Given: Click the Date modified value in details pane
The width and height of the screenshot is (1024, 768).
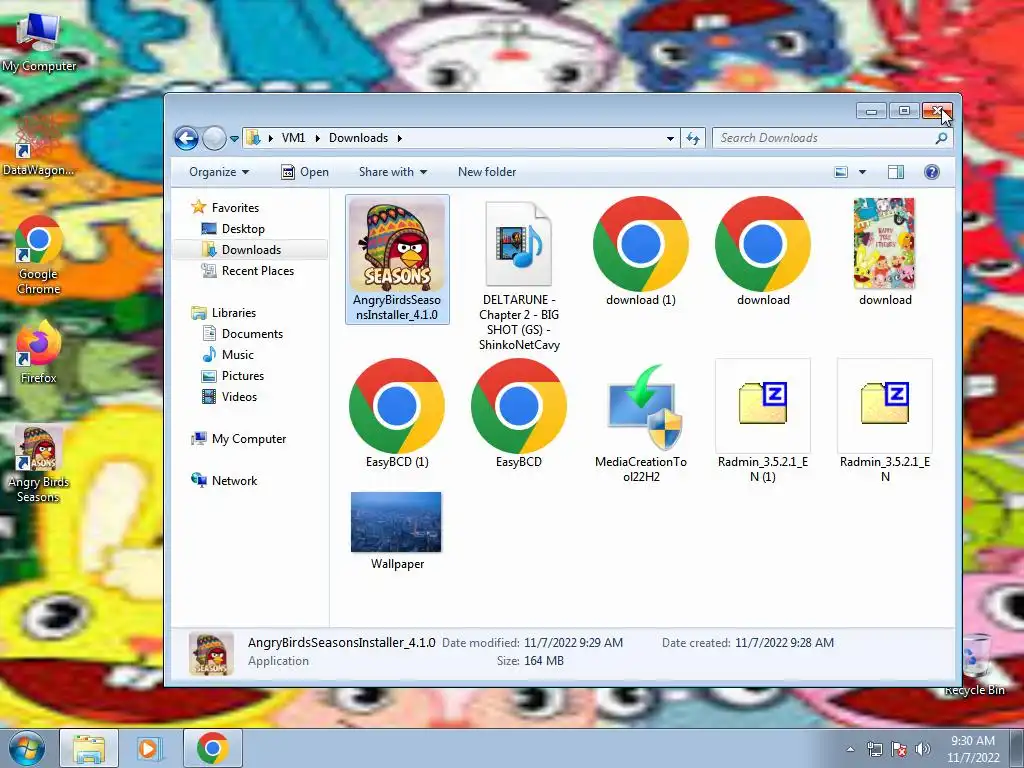Looking at the screenshot, I should click(x=573, y=643).
